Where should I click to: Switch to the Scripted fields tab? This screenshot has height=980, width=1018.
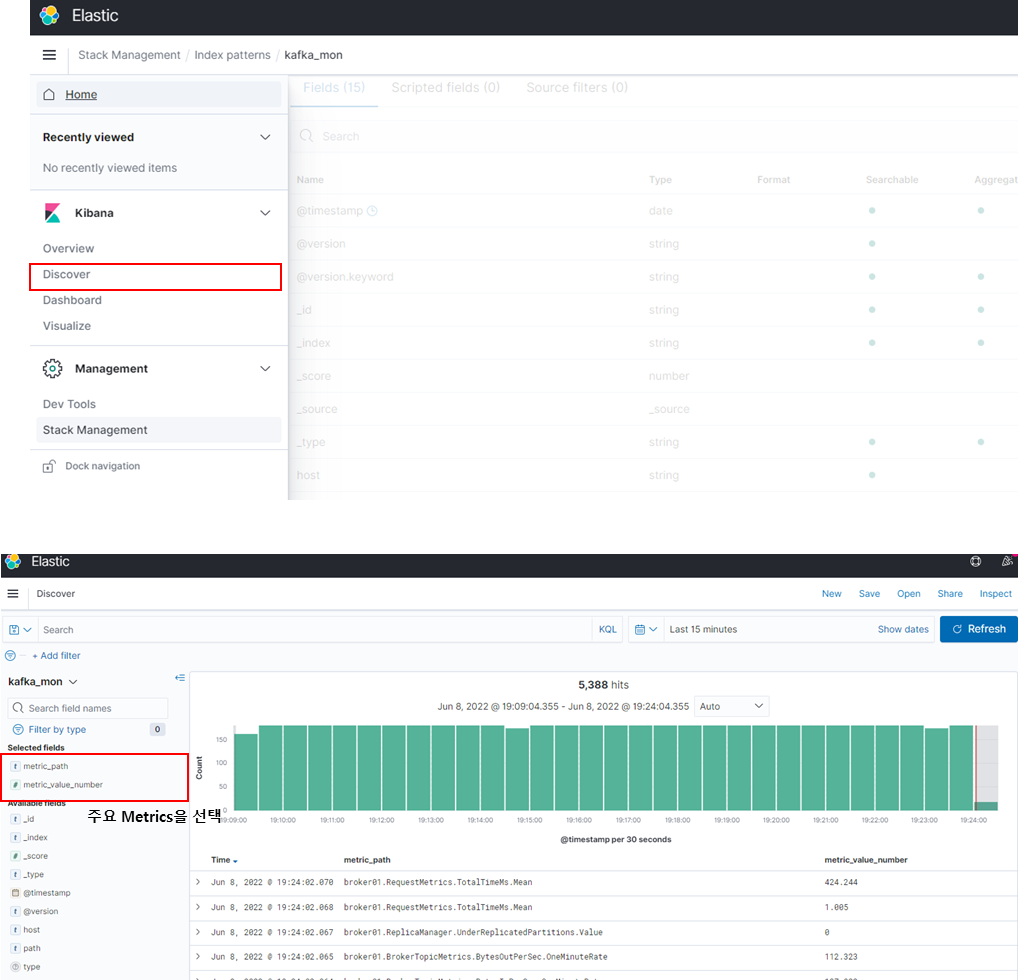(445, 87)
